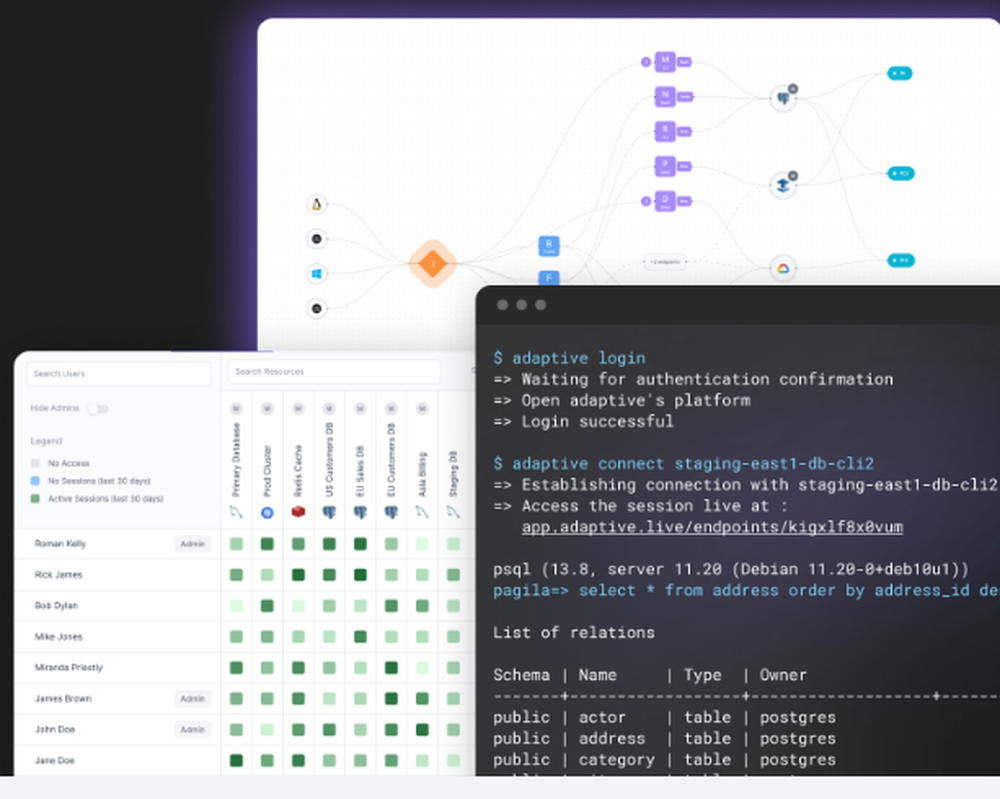Select Mike Jones's EU Sales DB cell

360,636
